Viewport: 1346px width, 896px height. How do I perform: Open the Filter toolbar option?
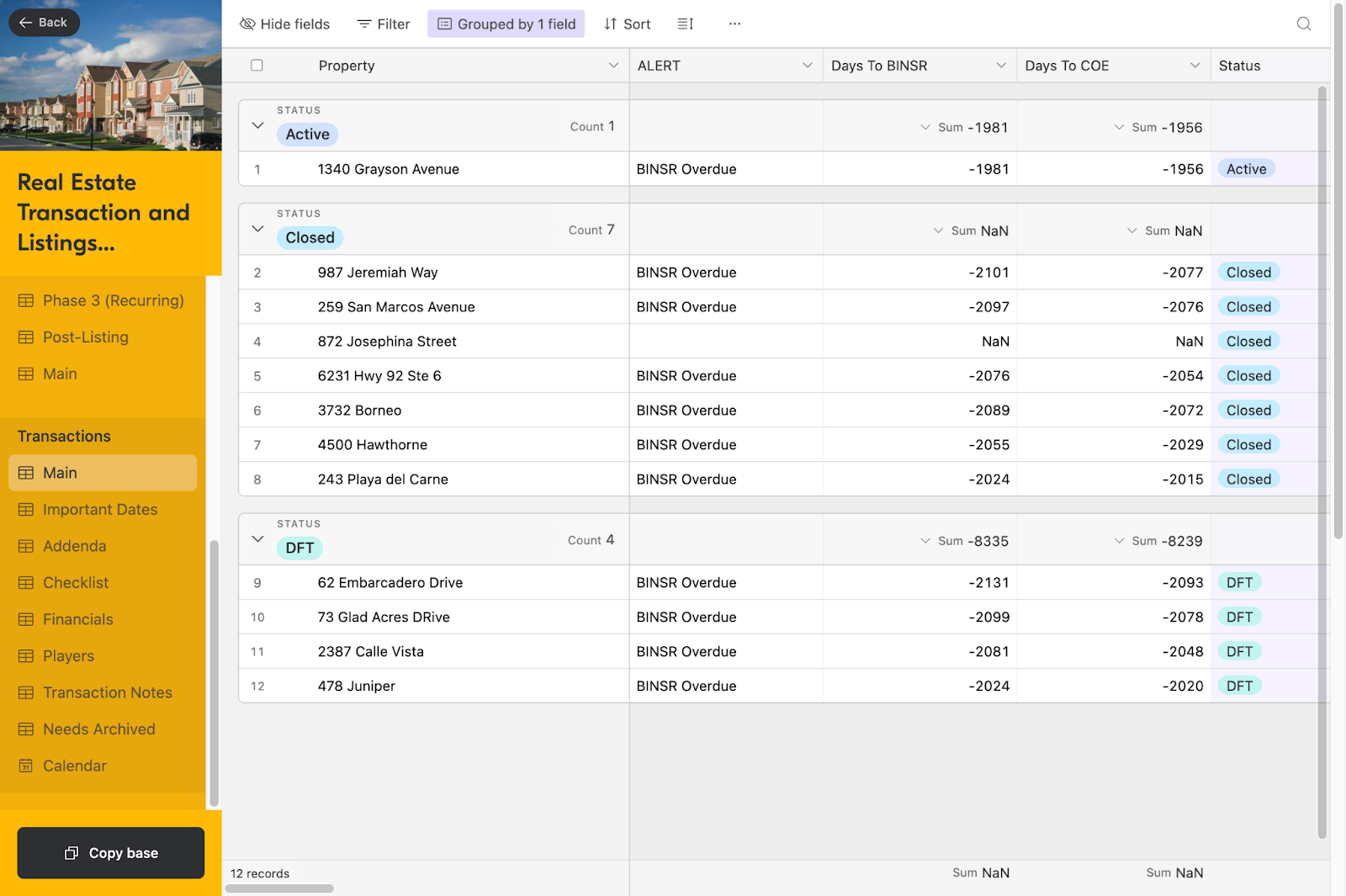[384, 24]
